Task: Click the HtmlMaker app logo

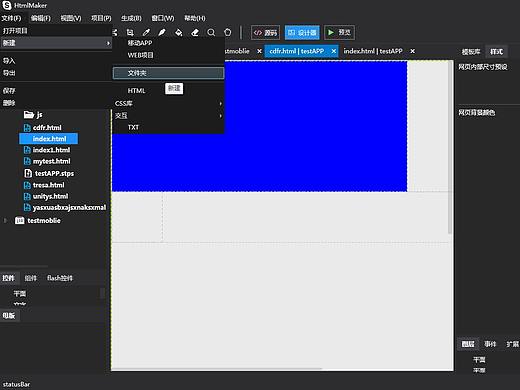Action: coord(7,5)
